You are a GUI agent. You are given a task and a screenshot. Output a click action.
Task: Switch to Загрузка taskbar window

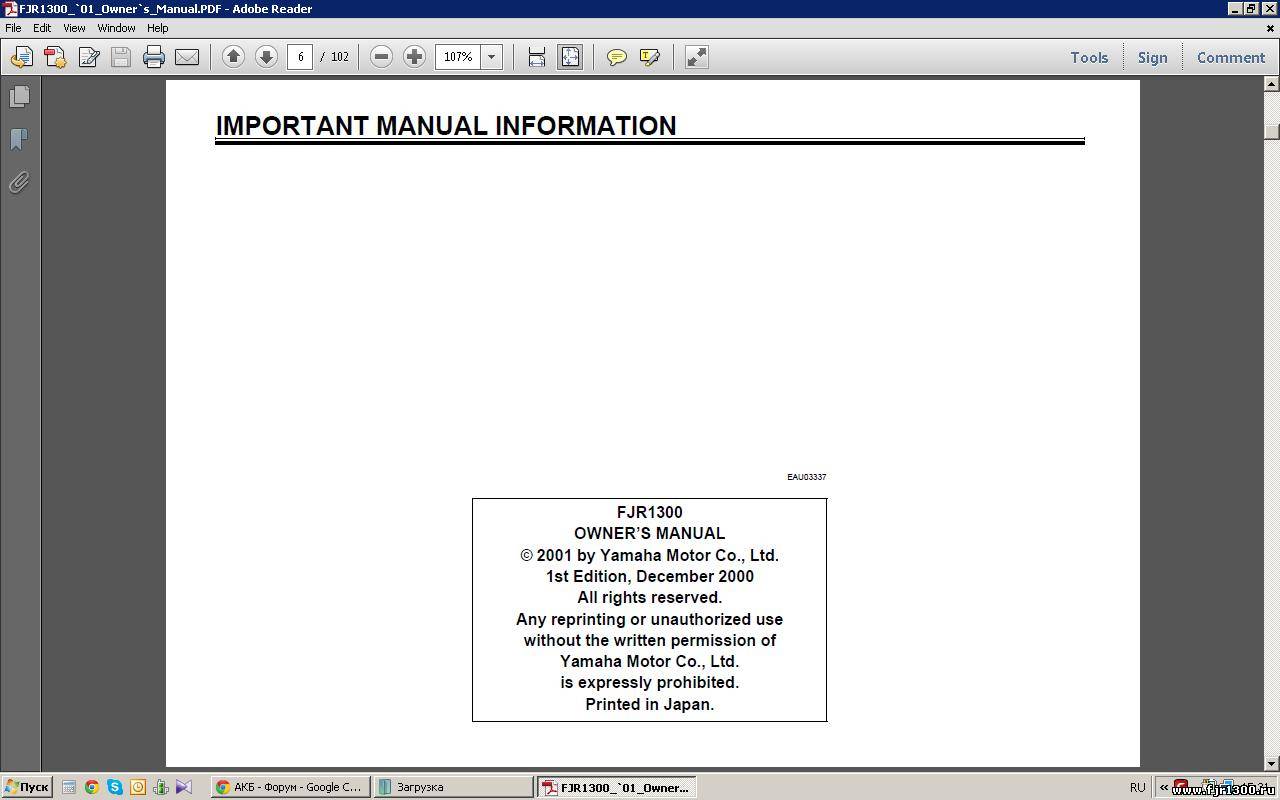[x=453, y=787]
